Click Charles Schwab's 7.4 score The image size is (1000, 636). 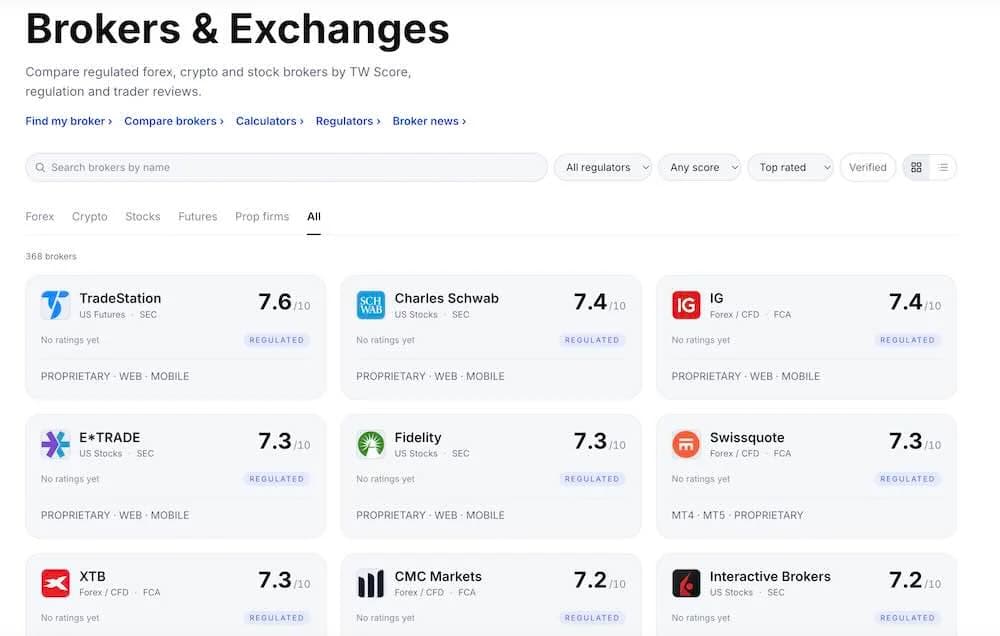click(590, 302)
